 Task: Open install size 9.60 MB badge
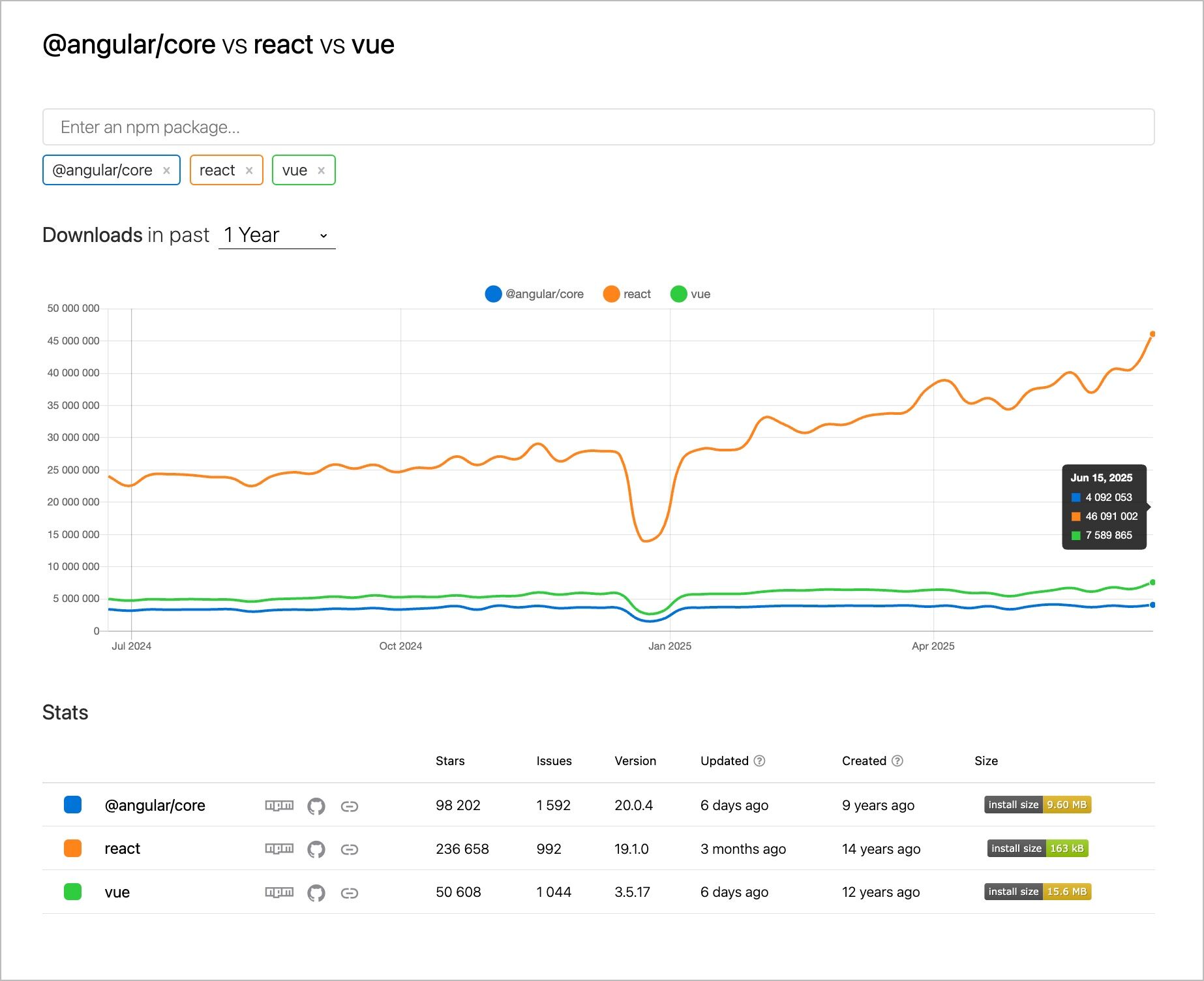1038,805
